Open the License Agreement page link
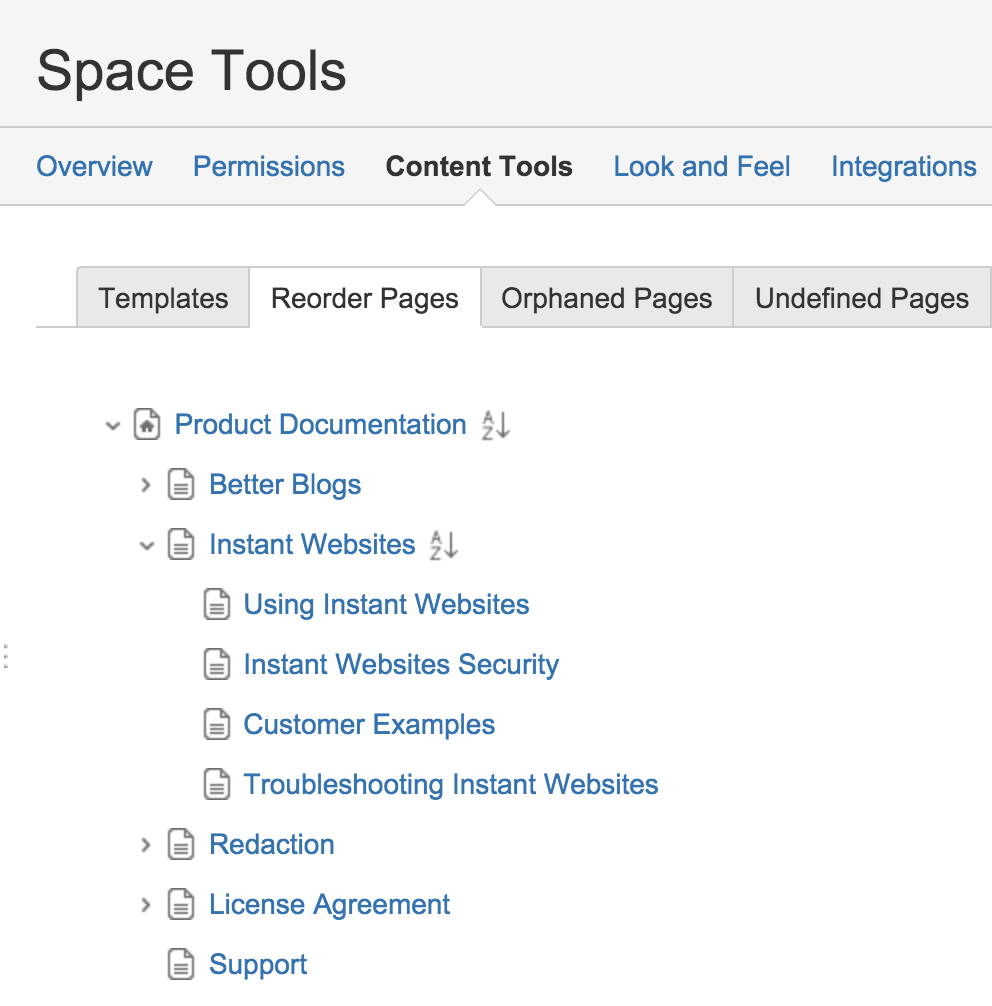 (x=329, y=905)
